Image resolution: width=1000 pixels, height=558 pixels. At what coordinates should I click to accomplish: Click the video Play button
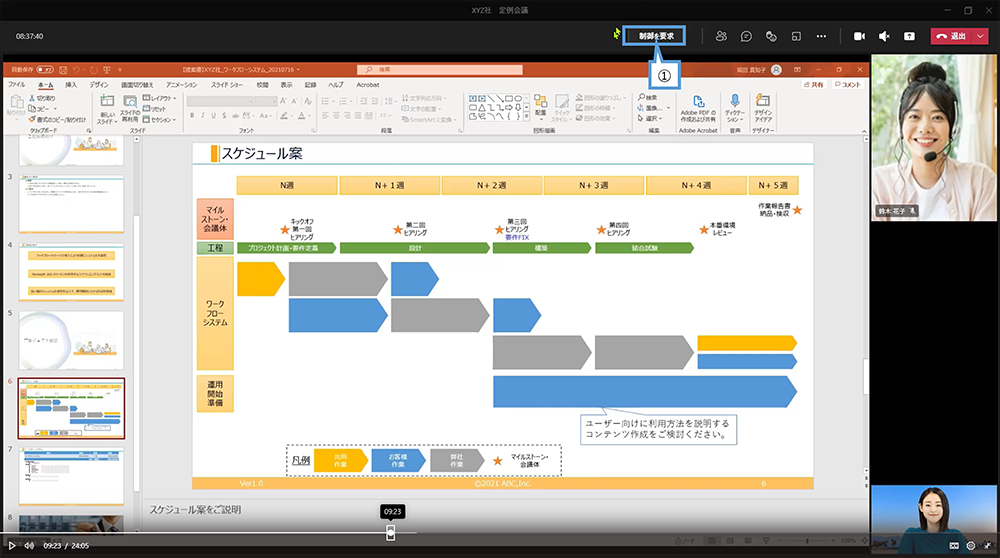[11, 546]
